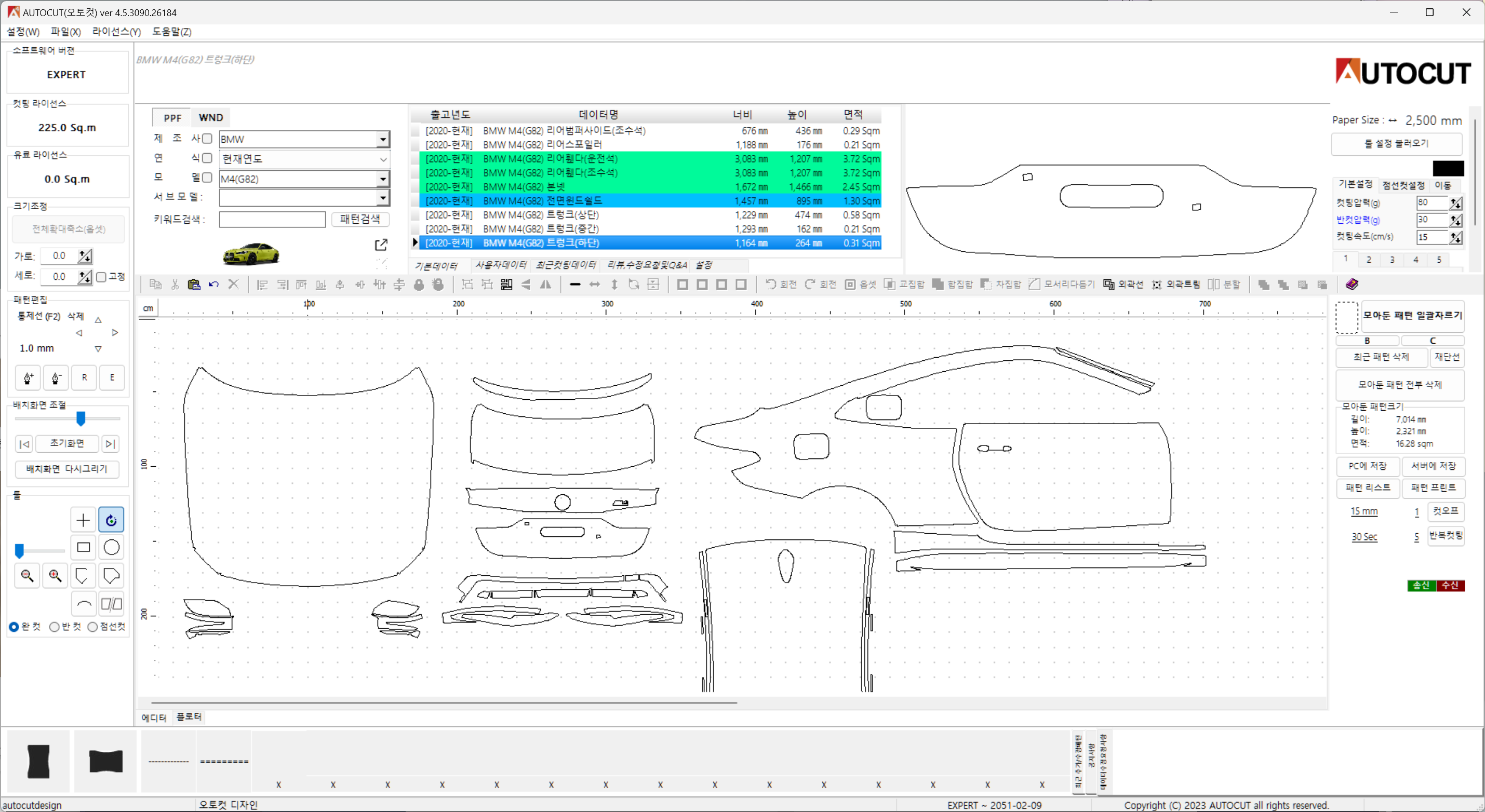
Task: Toggle the 연식 year checkbox
Action: tap(207, 158)
